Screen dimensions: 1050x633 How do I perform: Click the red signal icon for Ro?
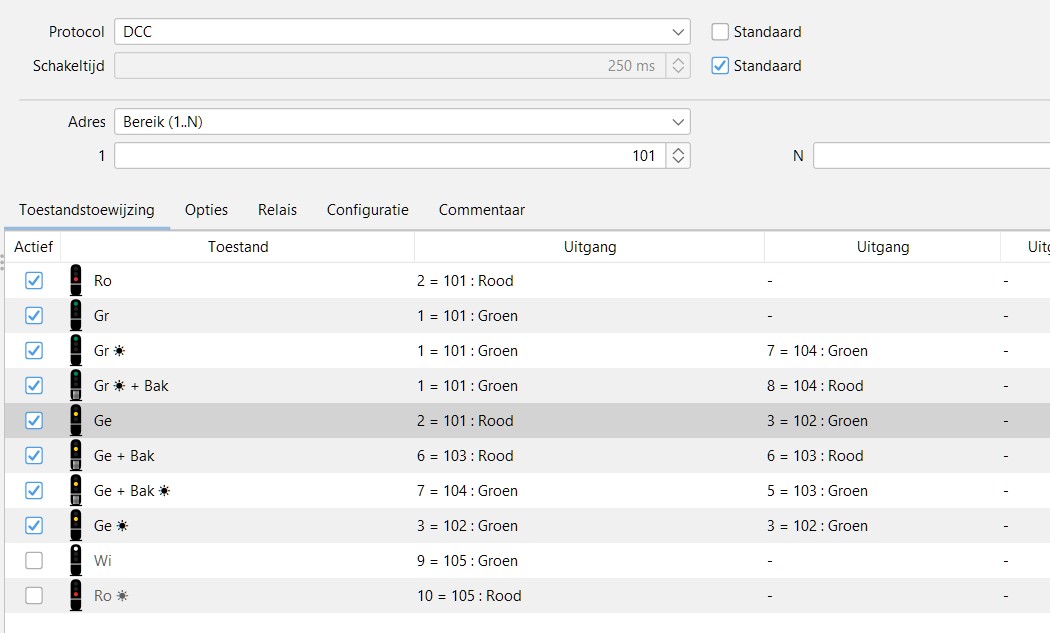pos(76,281)
